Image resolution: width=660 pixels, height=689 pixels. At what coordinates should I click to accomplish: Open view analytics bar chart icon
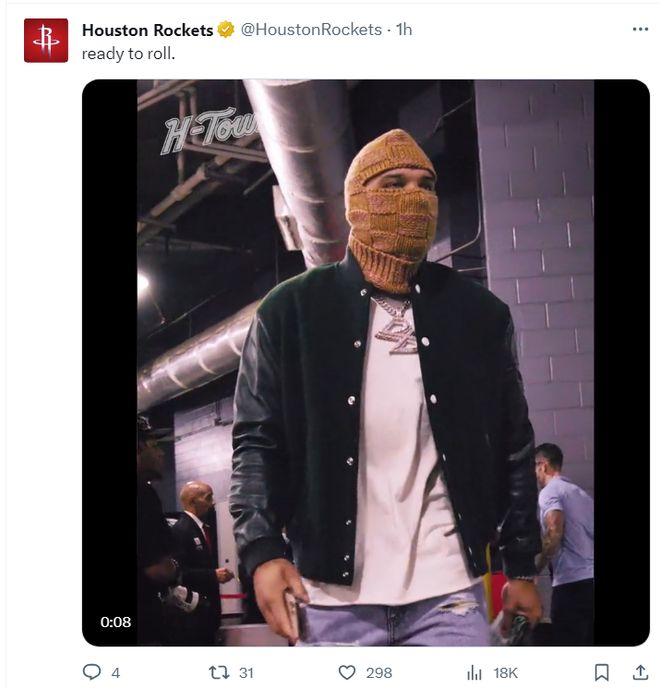475,672
